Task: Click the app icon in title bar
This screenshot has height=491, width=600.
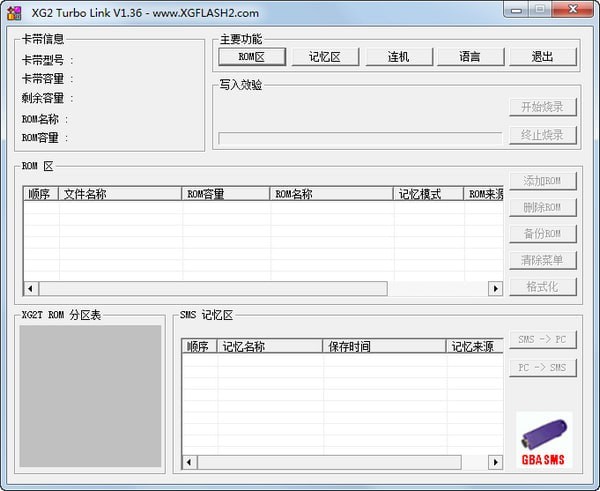Action: (14, 12)
